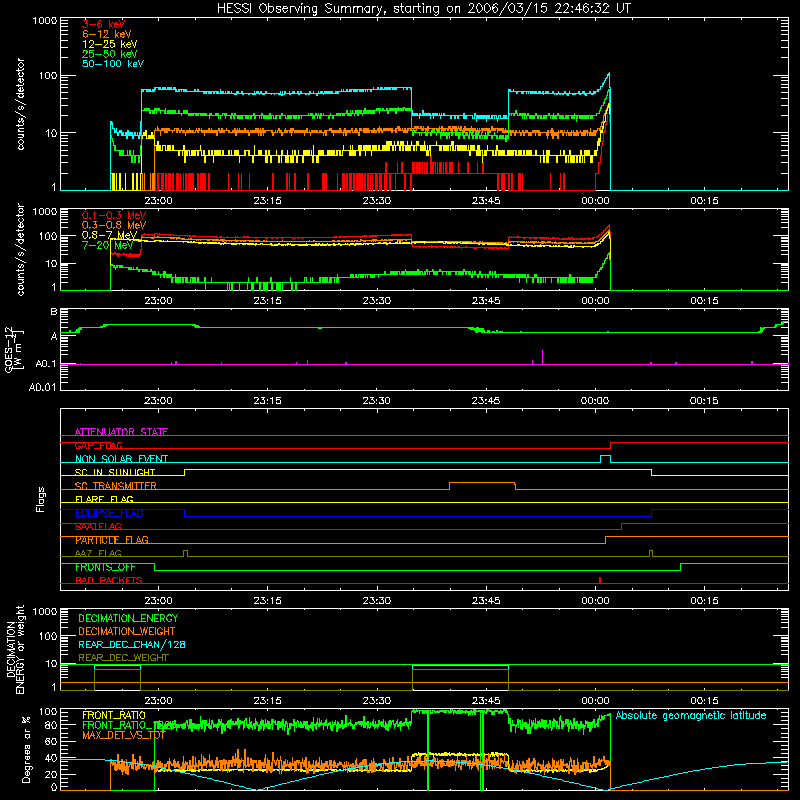The height and width of the screenshot is (800, 800).
Task: Click the DECIMATION_WEIGHT legend label
Action: coord(127,631)
